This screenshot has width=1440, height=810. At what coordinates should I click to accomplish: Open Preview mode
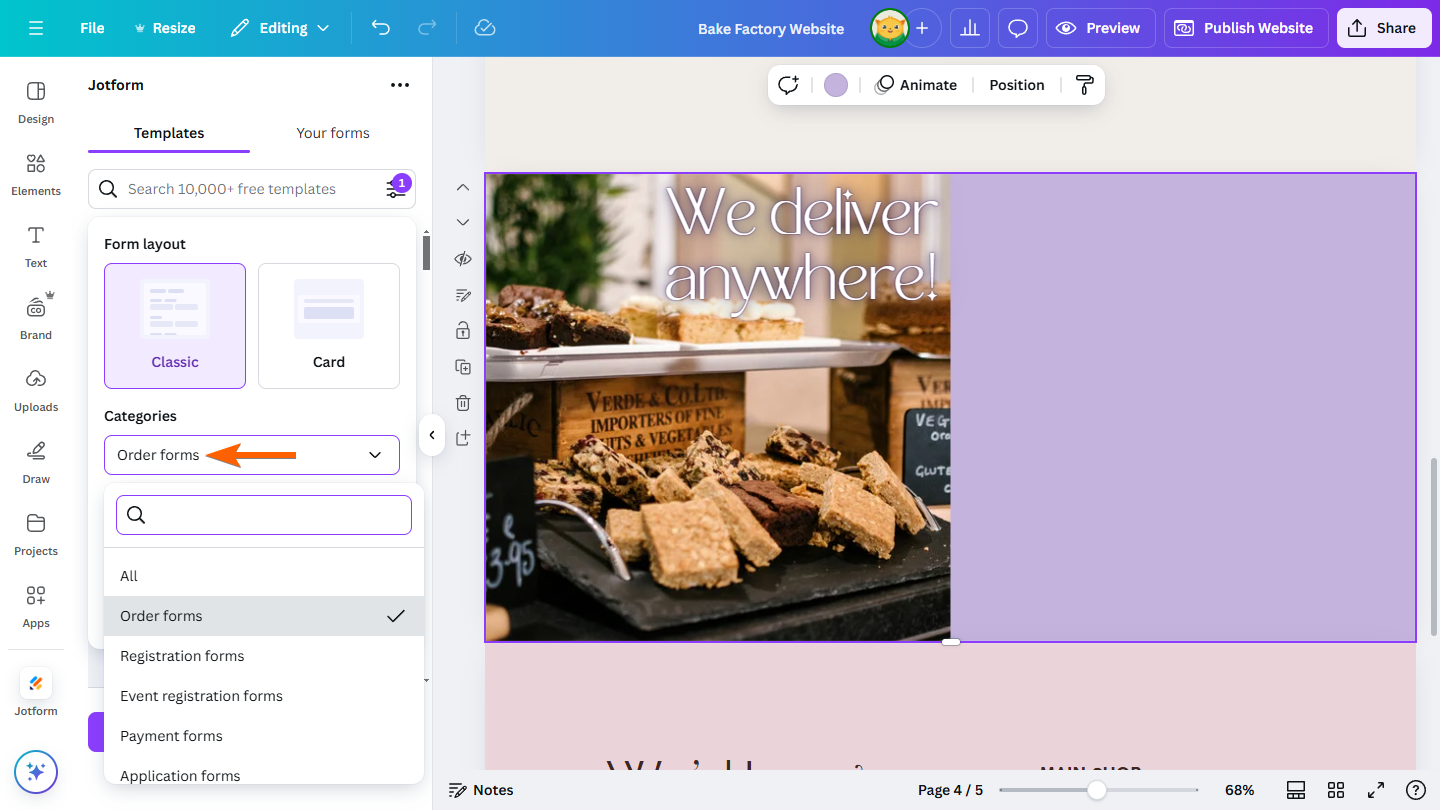tap(1100, 28)
